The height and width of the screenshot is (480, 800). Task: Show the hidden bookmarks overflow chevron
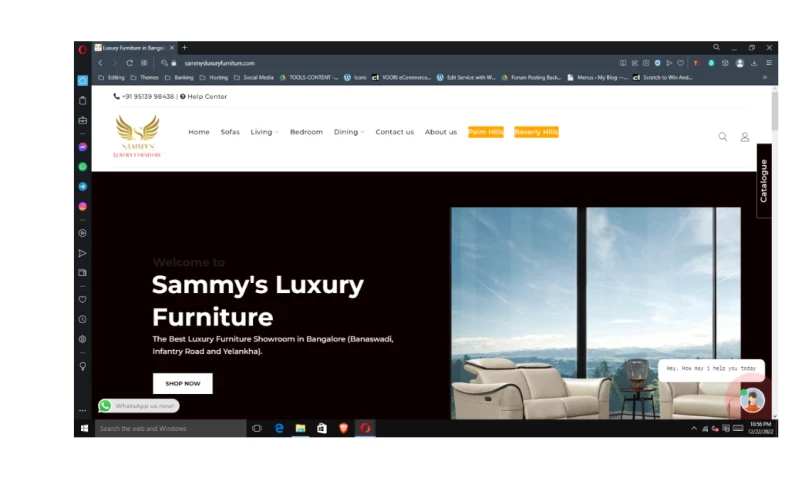(765, 78)
